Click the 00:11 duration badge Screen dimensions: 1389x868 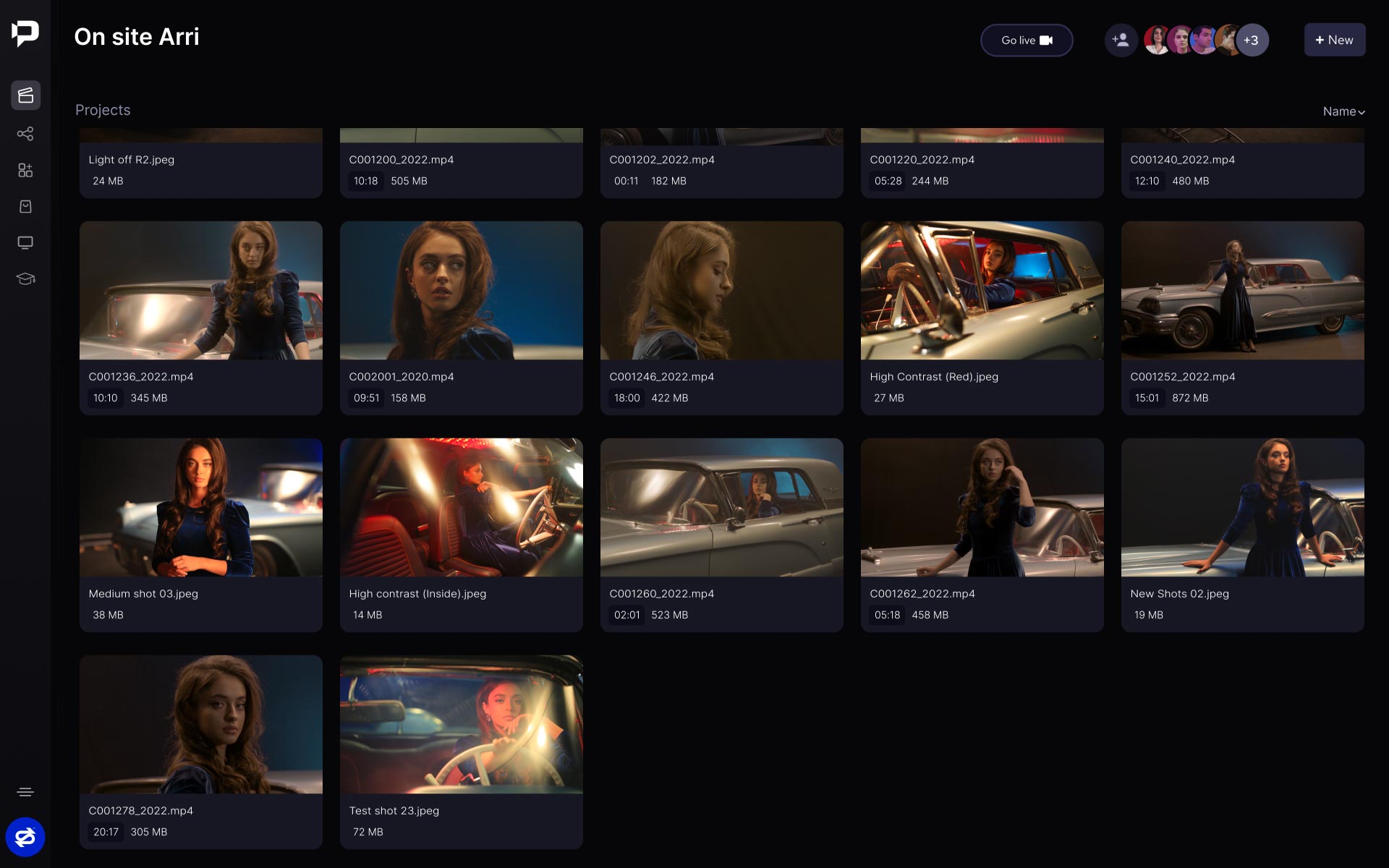point(626,181)
